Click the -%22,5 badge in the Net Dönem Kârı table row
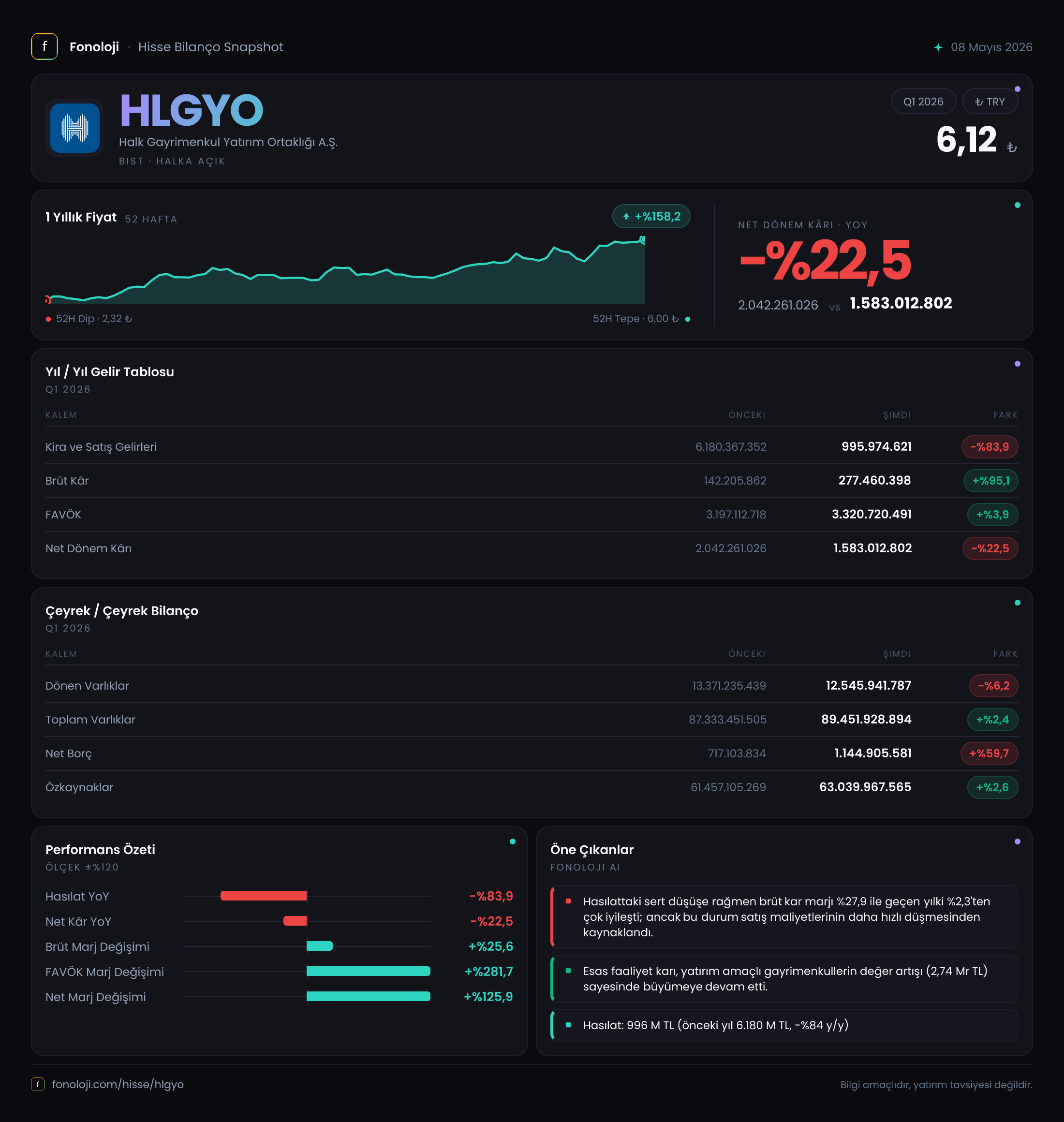Image resolution: width=1064 pixels, height=1122 pixels. (990, 548)
